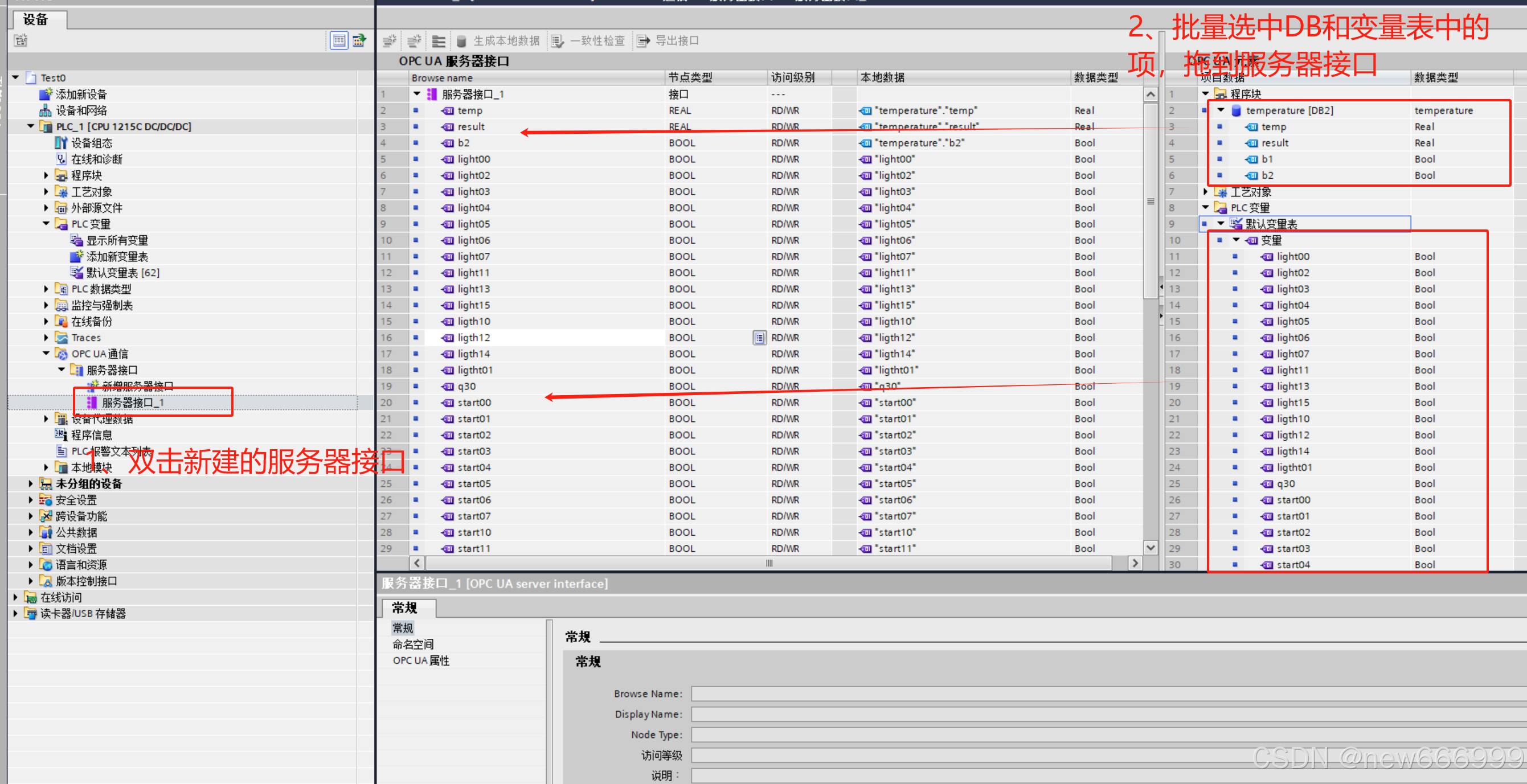Click edit button in ligth12 row
This screenshot has width=1527, height=784.
759,338
